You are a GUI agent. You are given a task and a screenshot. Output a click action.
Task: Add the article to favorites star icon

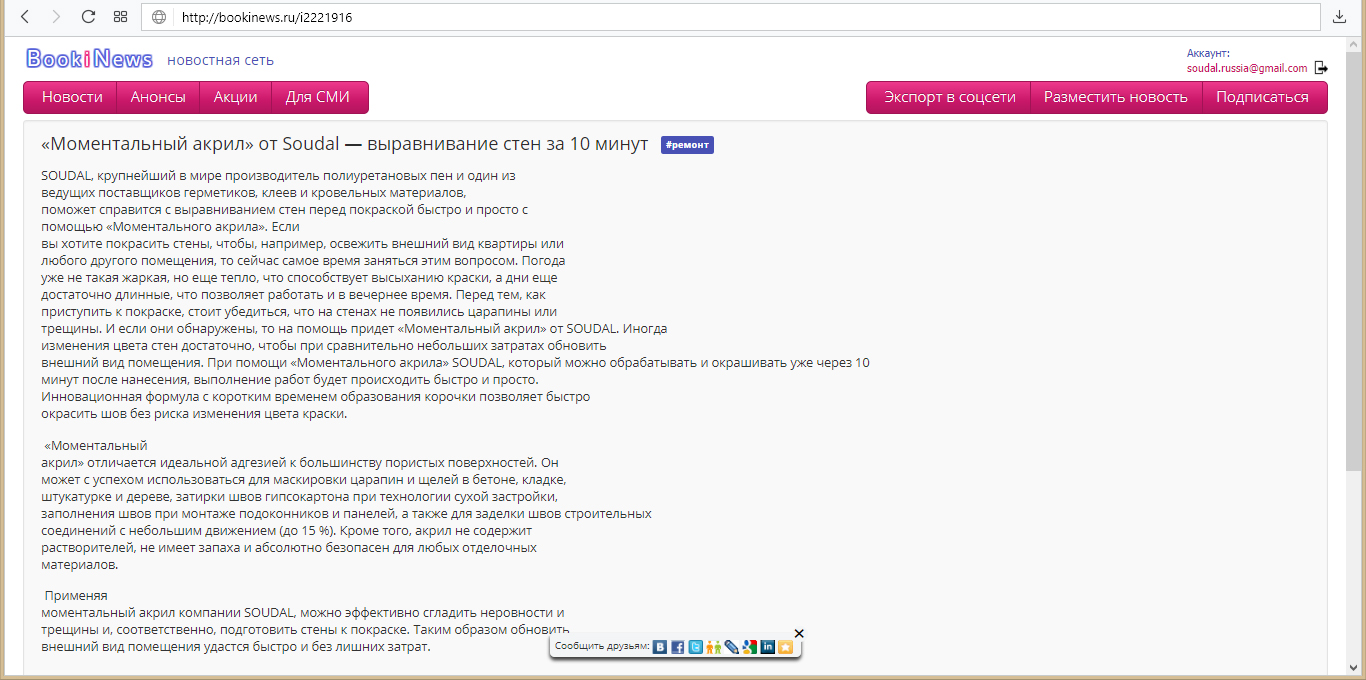(x=786, y=647)
